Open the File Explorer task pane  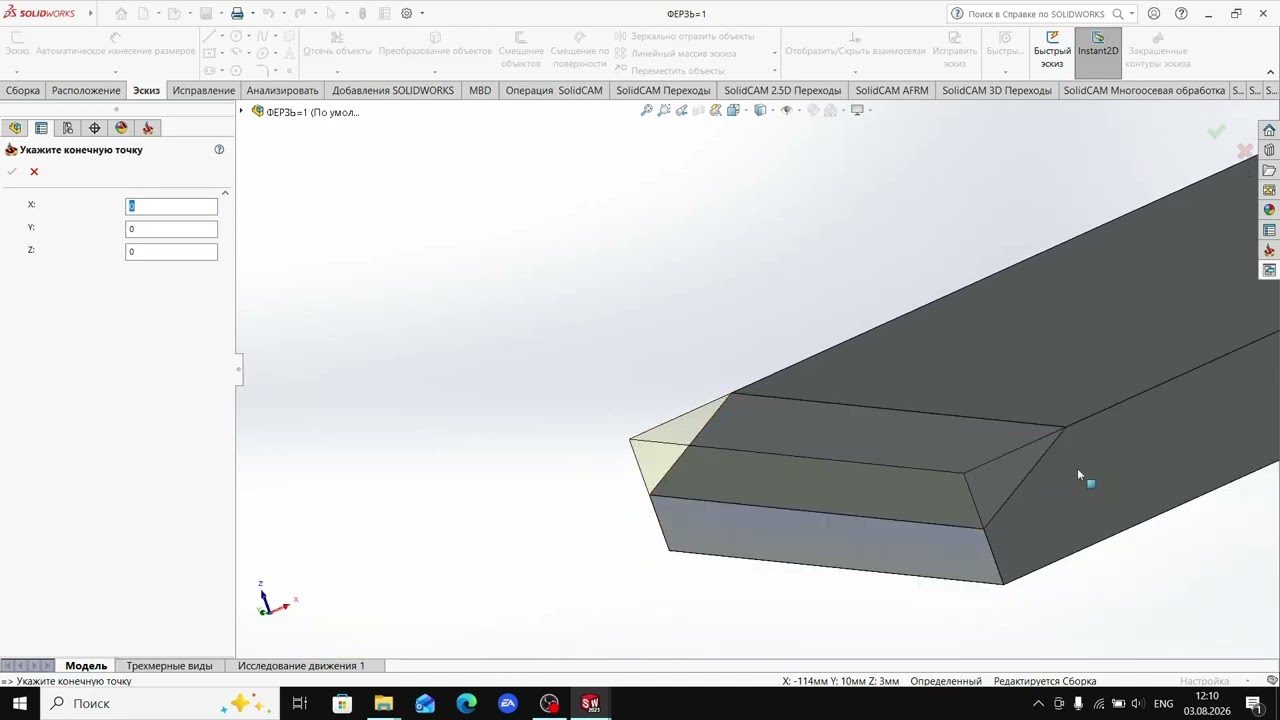[1269, 171]
